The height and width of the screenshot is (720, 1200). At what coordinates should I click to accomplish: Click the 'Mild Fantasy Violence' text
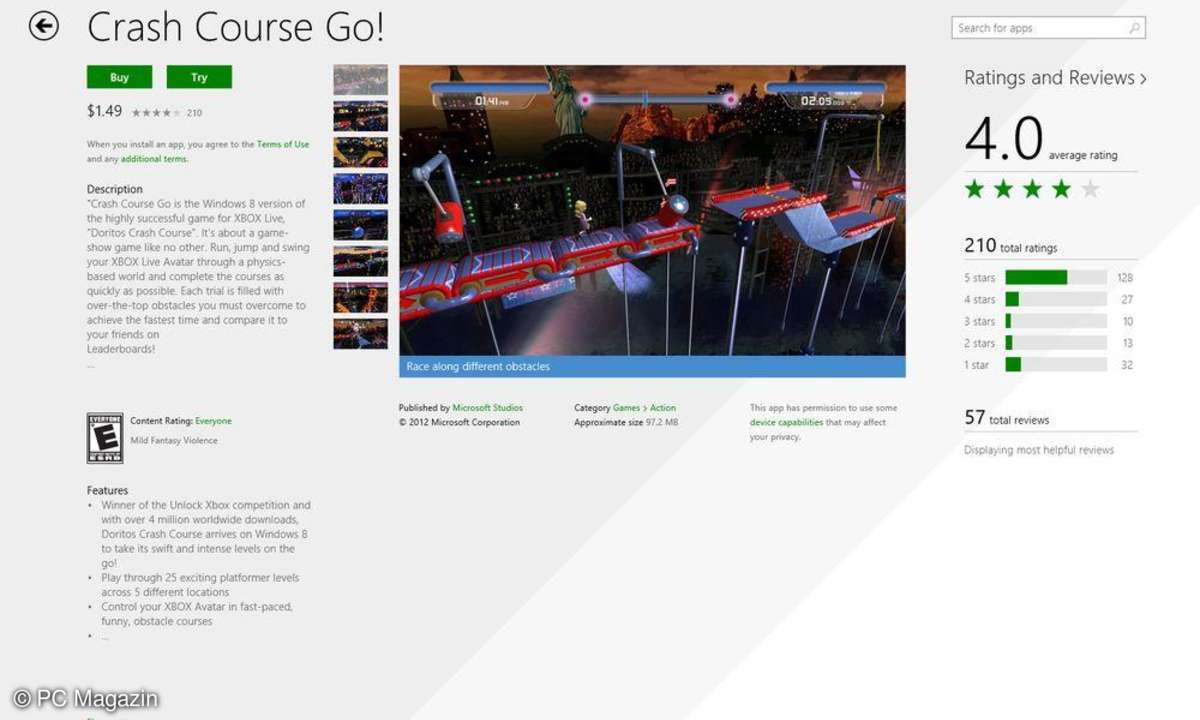[x=174, y=440]
